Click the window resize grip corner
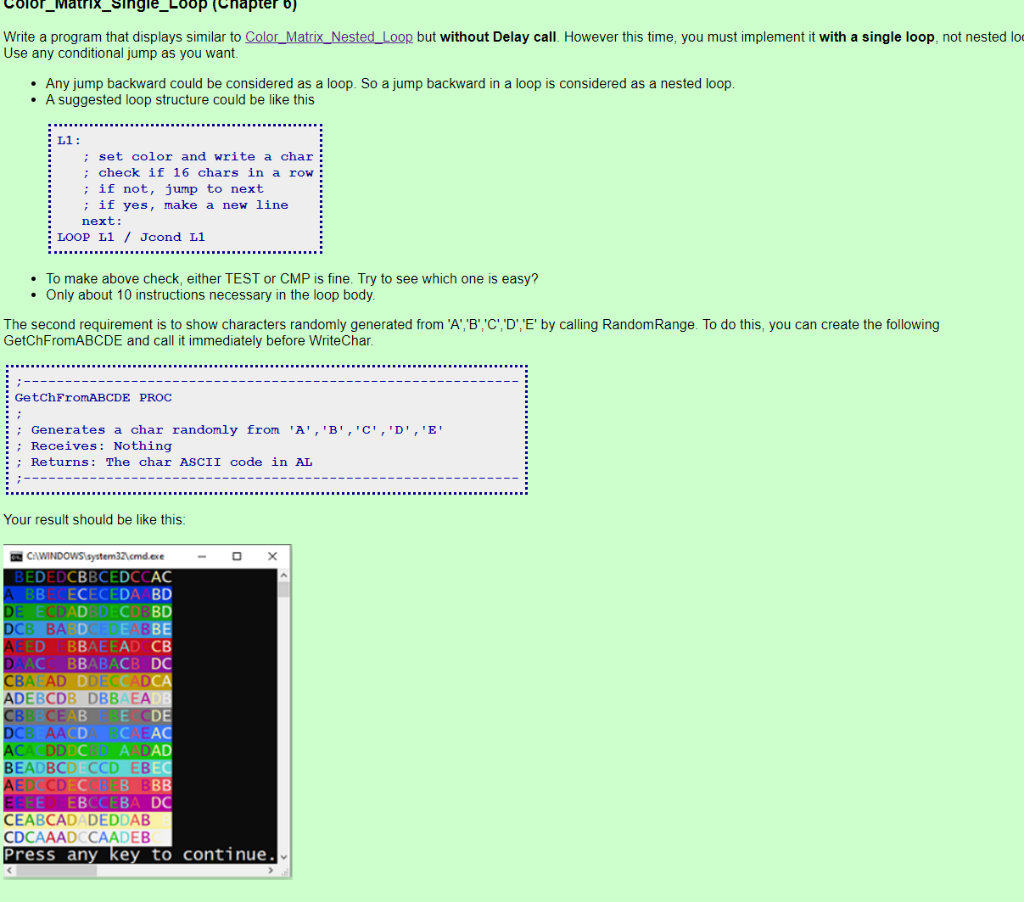 (x=284, y=871)
